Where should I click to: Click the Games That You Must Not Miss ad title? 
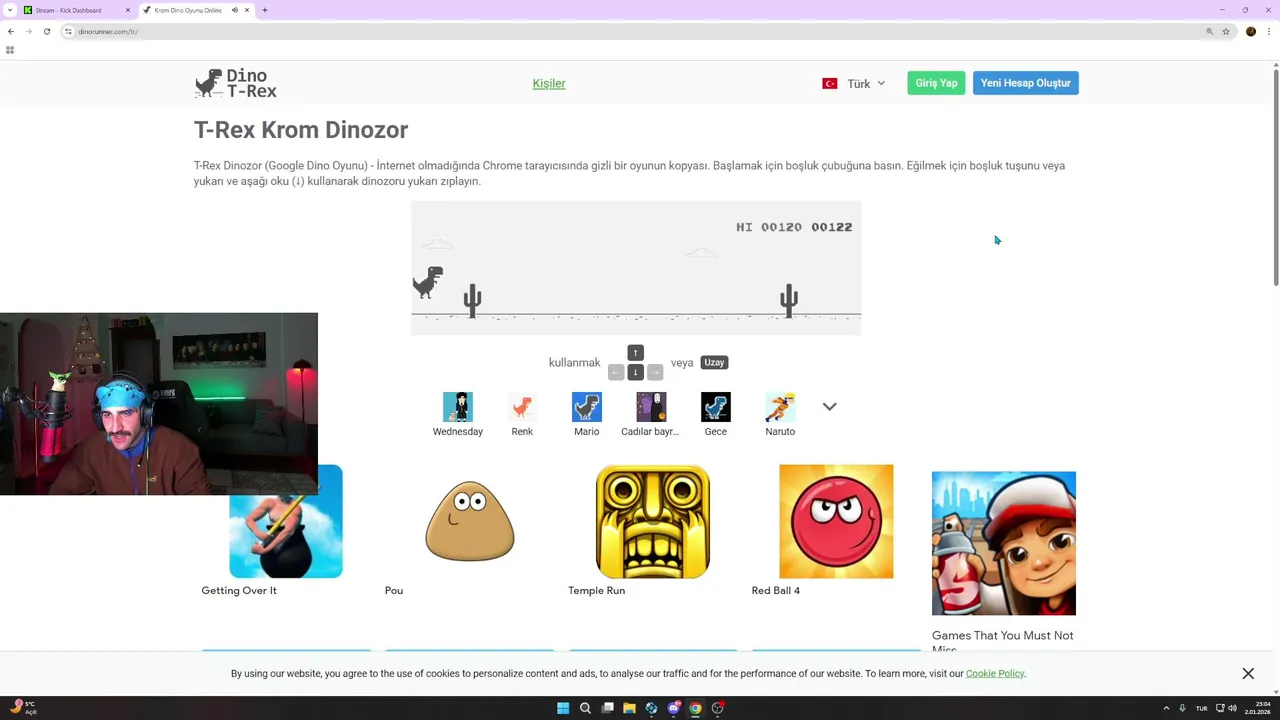coord(1002,641)
